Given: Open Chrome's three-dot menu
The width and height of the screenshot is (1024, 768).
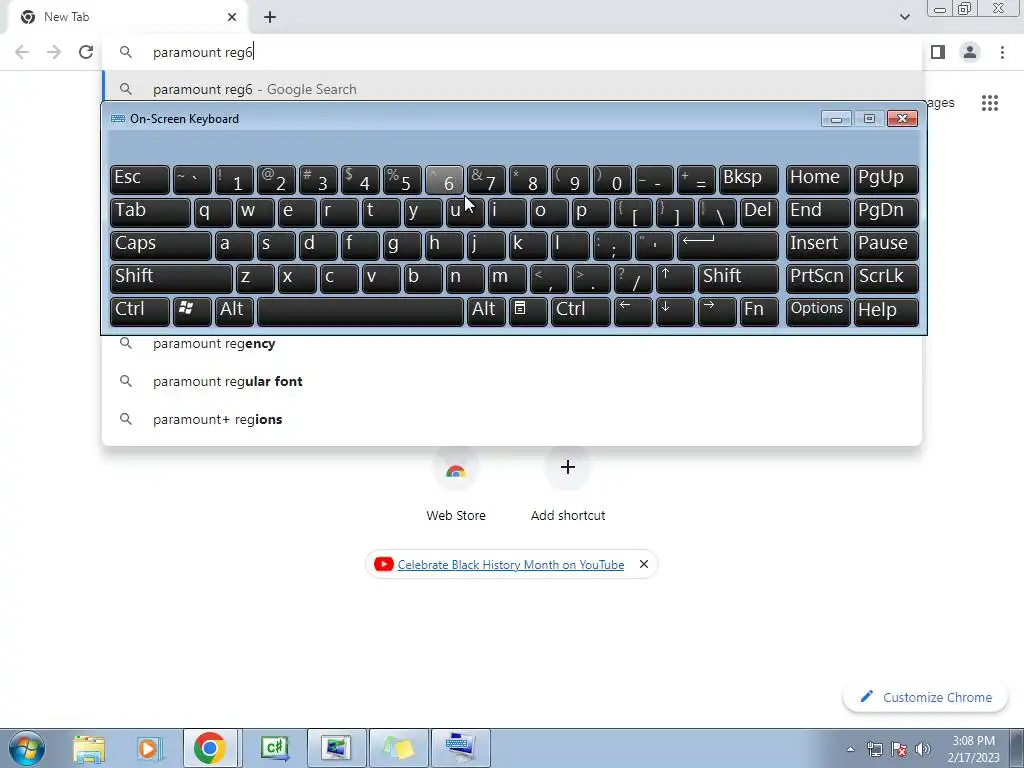Looking at the screenshot, I should pos(1002,52).
